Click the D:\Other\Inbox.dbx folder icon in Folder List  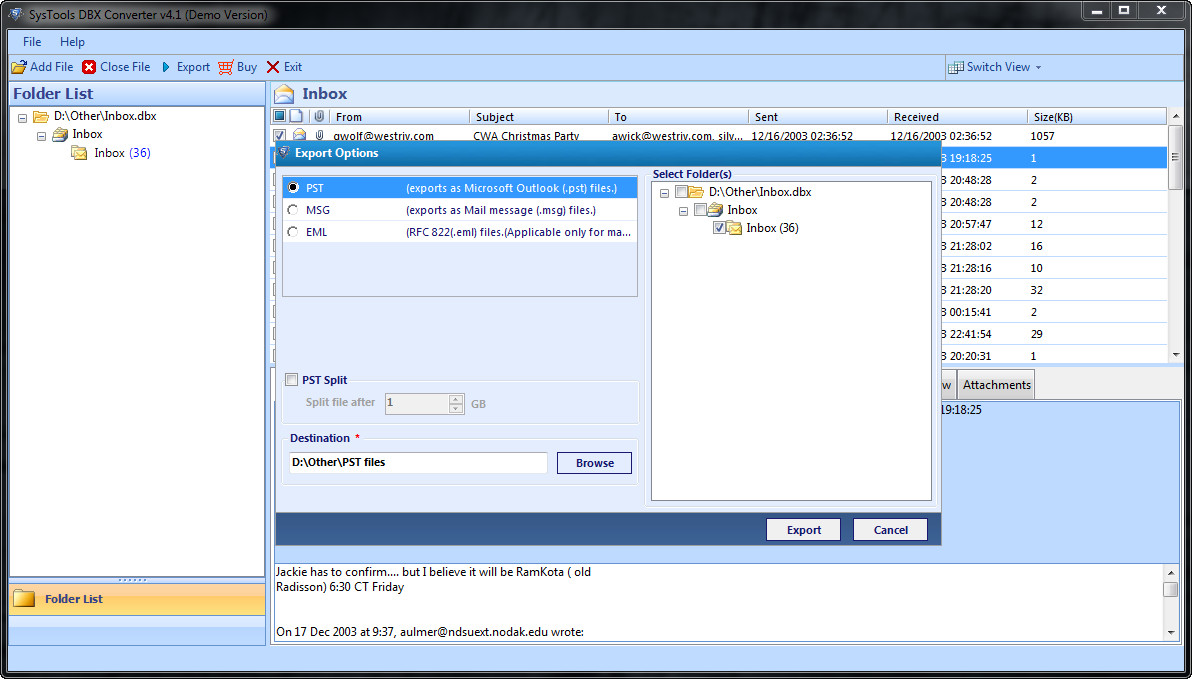[41, 116]
